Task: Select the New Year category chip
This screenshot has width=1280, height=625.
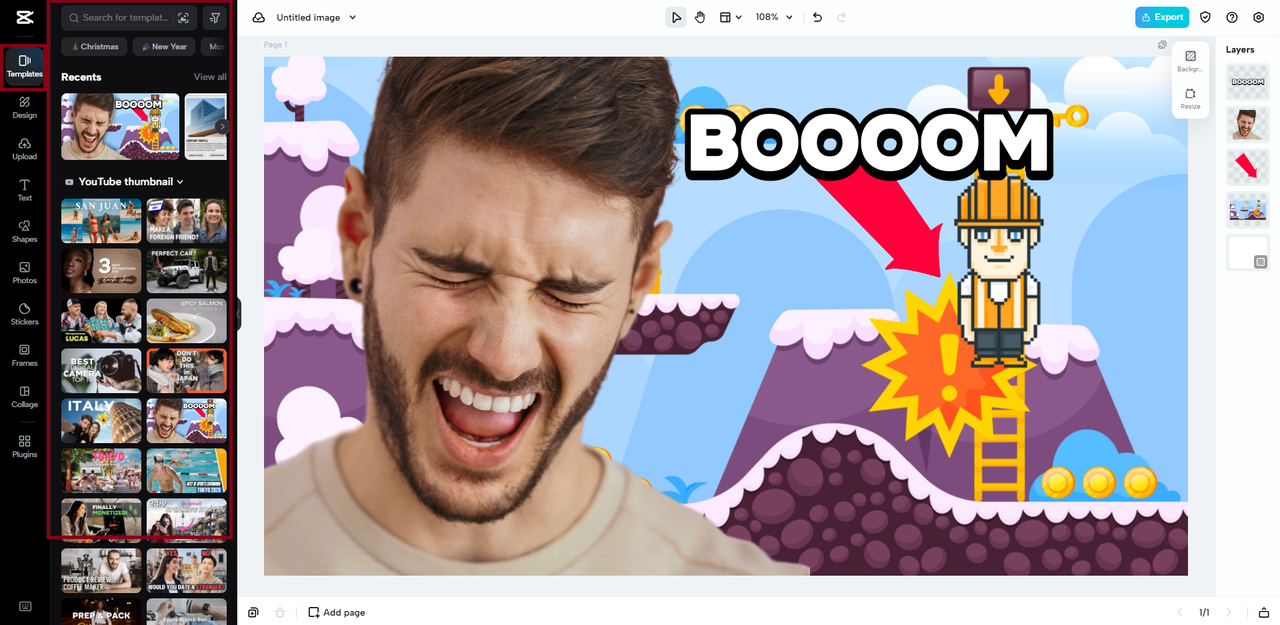Action: (x=164, y=47)
